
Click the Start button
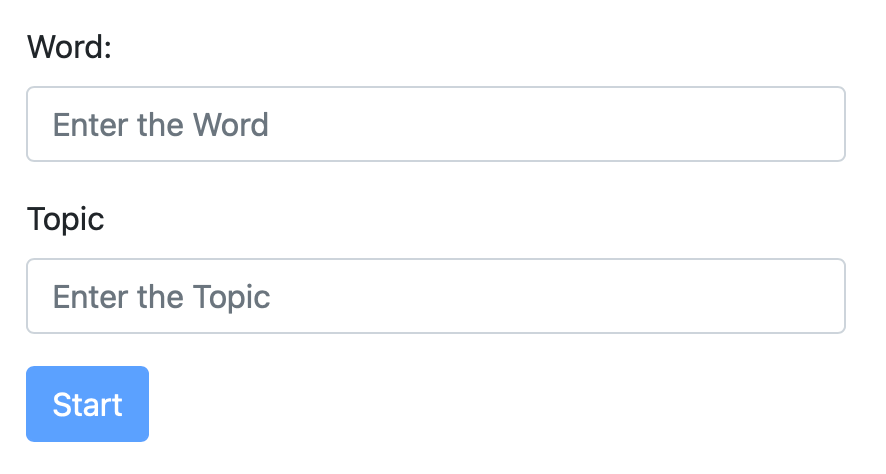87,404
